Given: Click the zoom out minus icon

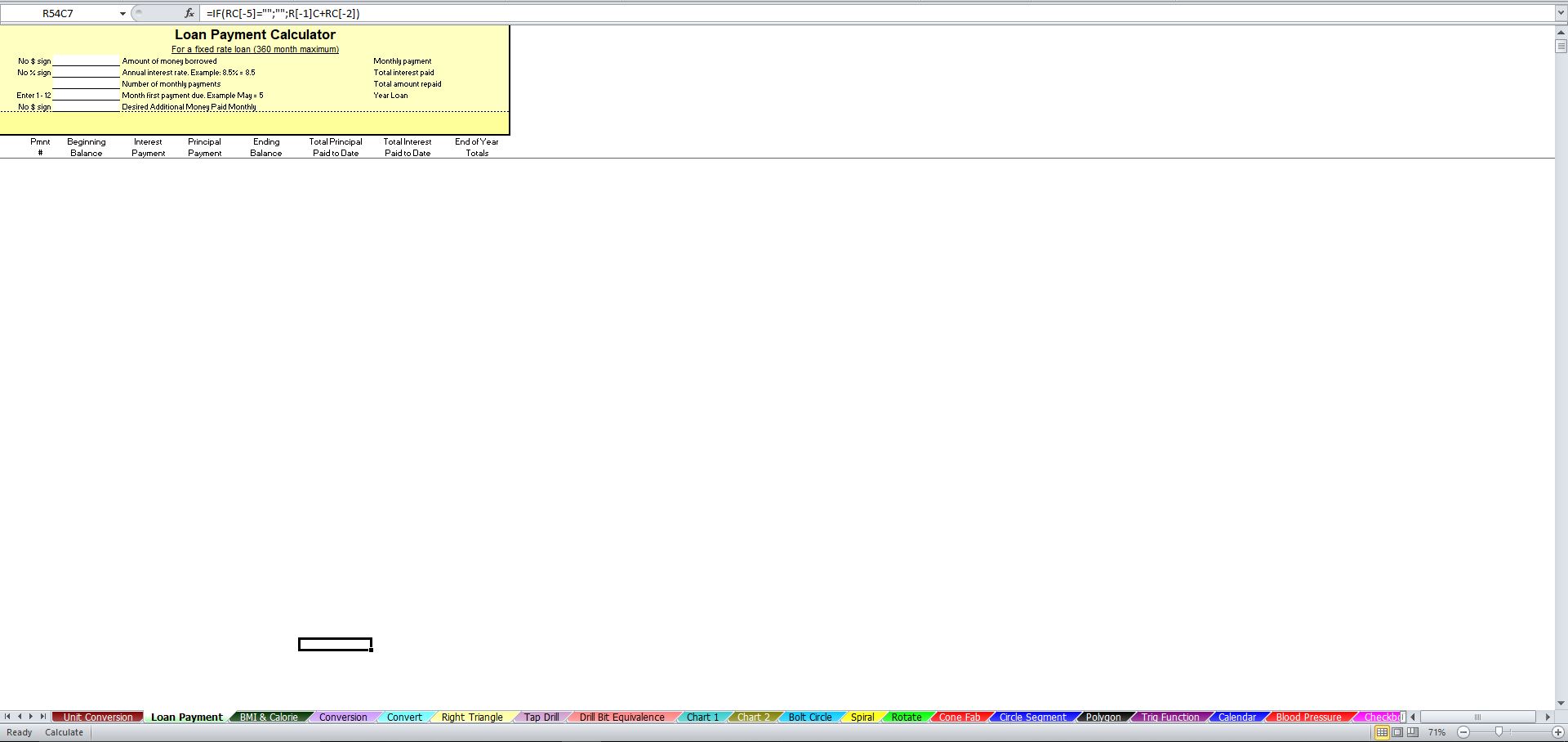Looking at the screenshot, I should [x=1463, y=732].
